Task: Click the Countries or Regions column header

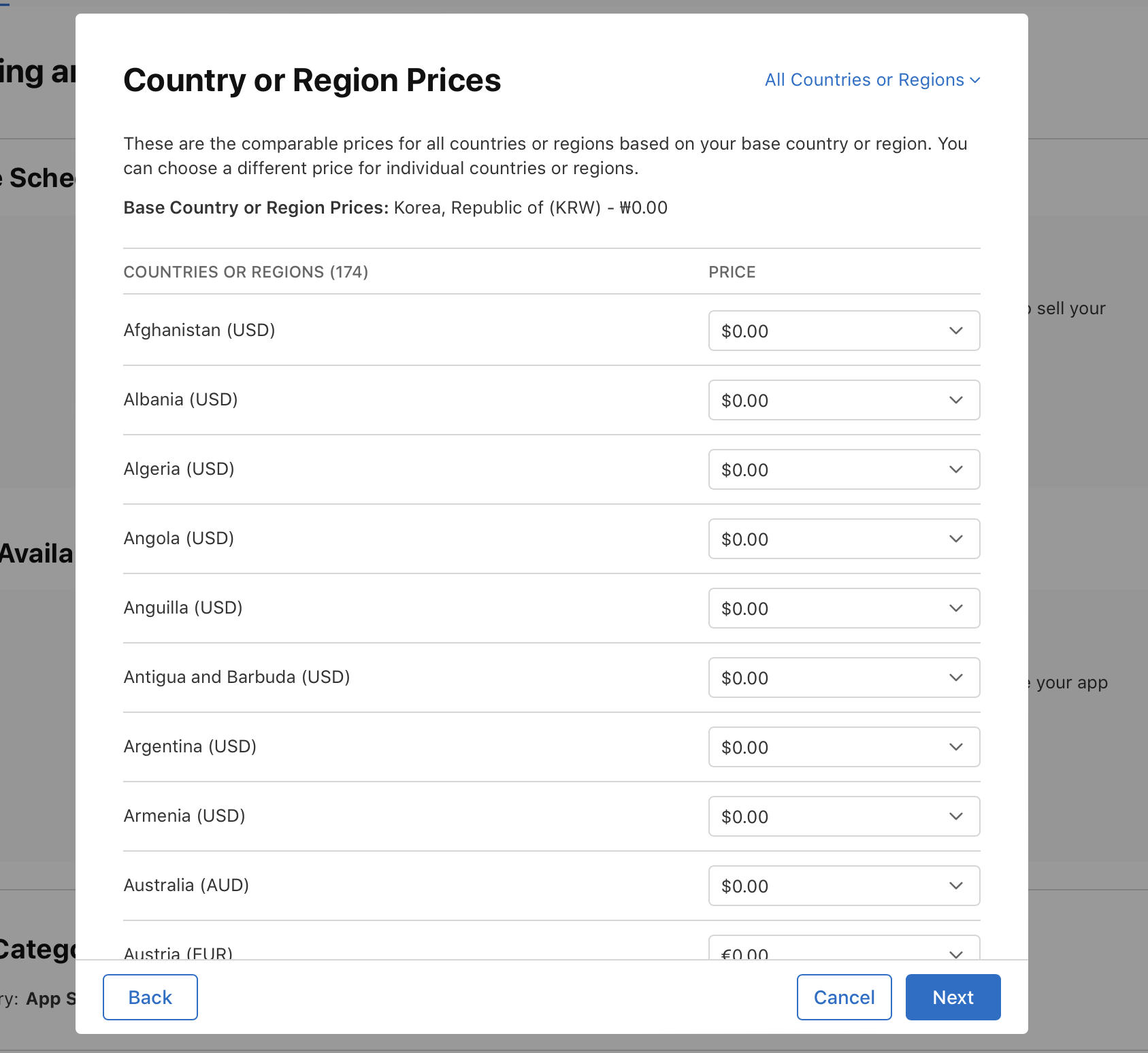Action: (x=246, y=272)
